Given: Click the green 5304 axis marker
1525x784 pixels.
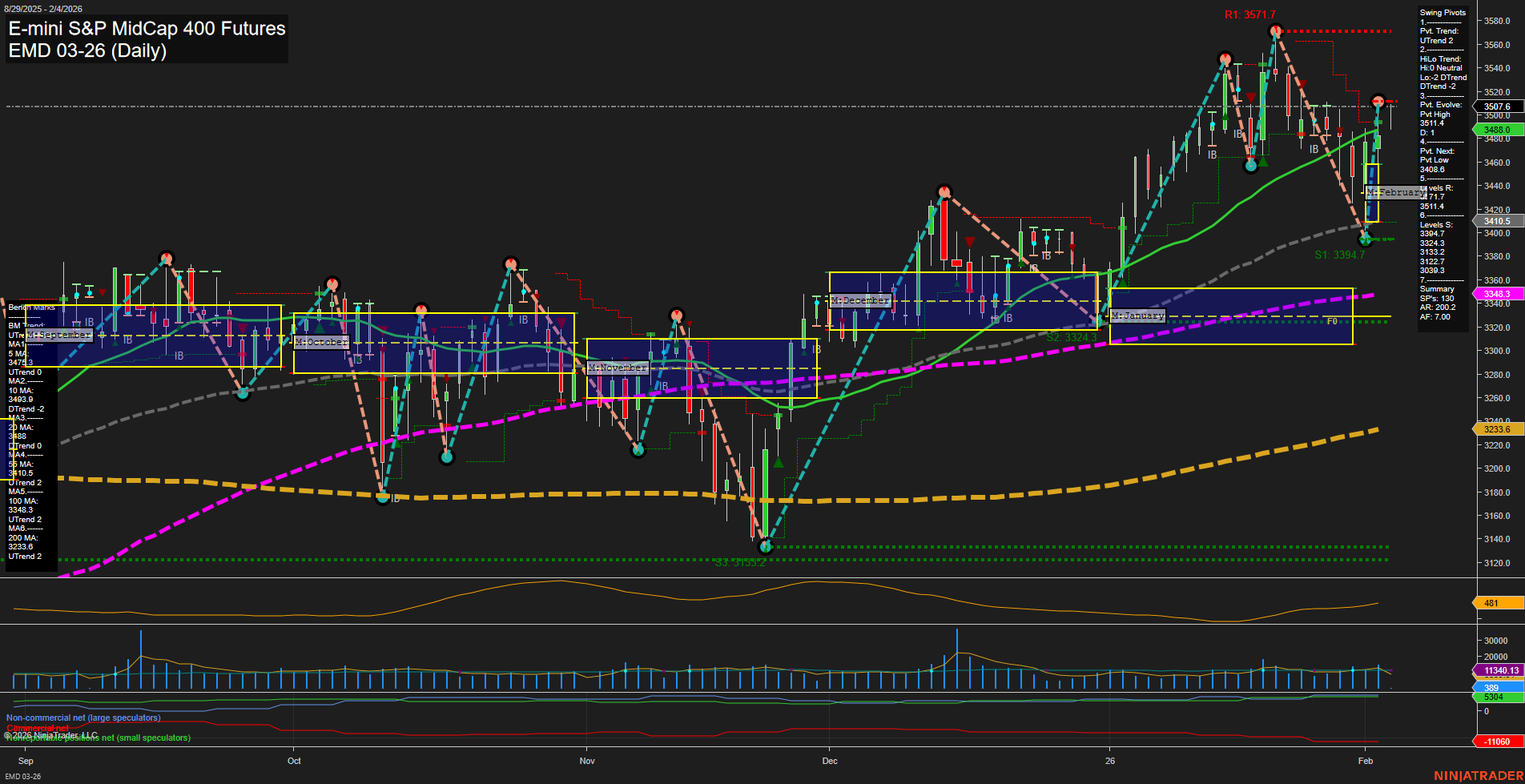Looking at the screenshot, I should 1491,698.
